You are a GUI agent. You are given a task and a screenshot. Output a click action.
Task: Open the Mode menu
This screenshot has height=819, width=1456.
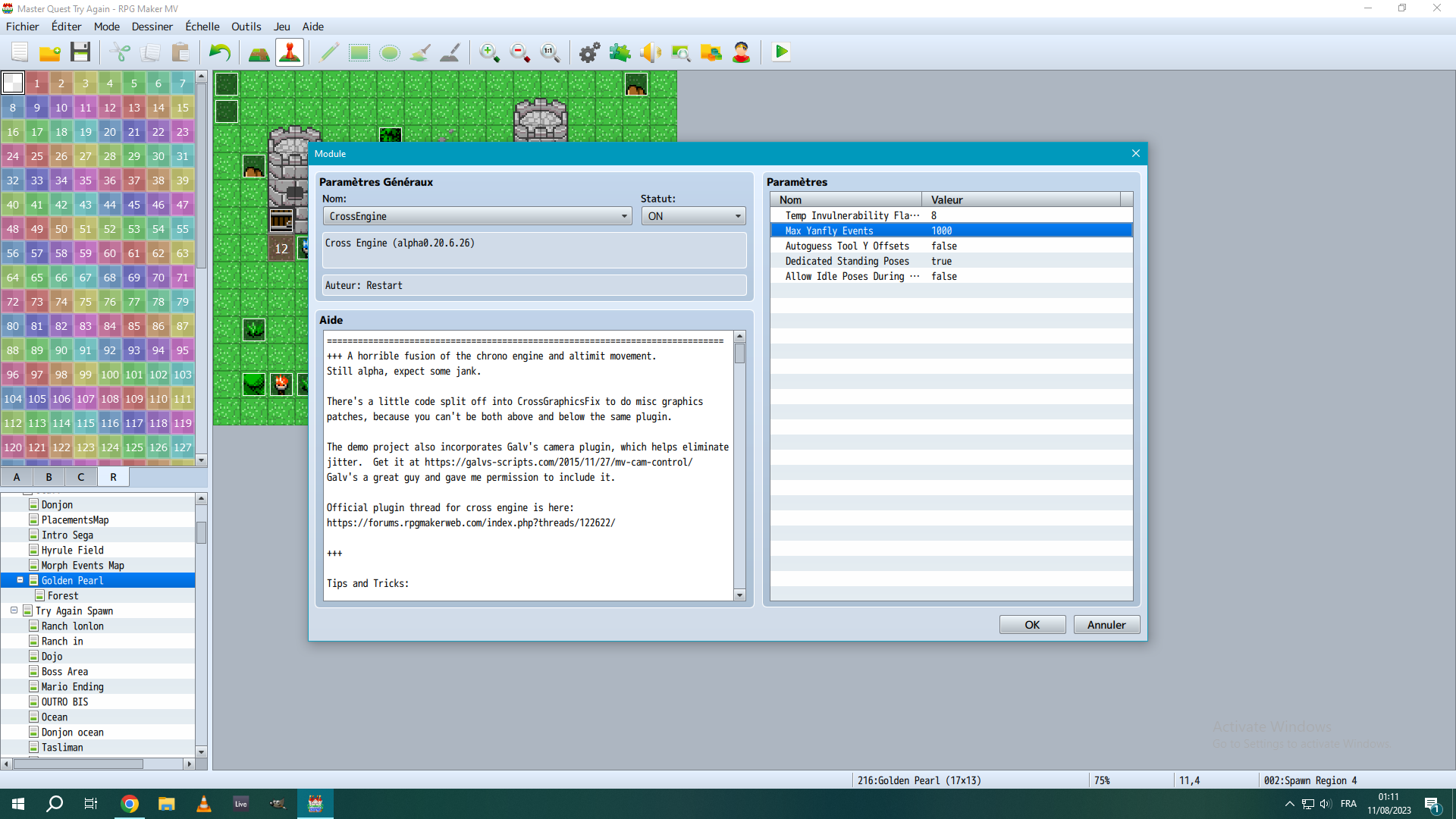(107, 27)
